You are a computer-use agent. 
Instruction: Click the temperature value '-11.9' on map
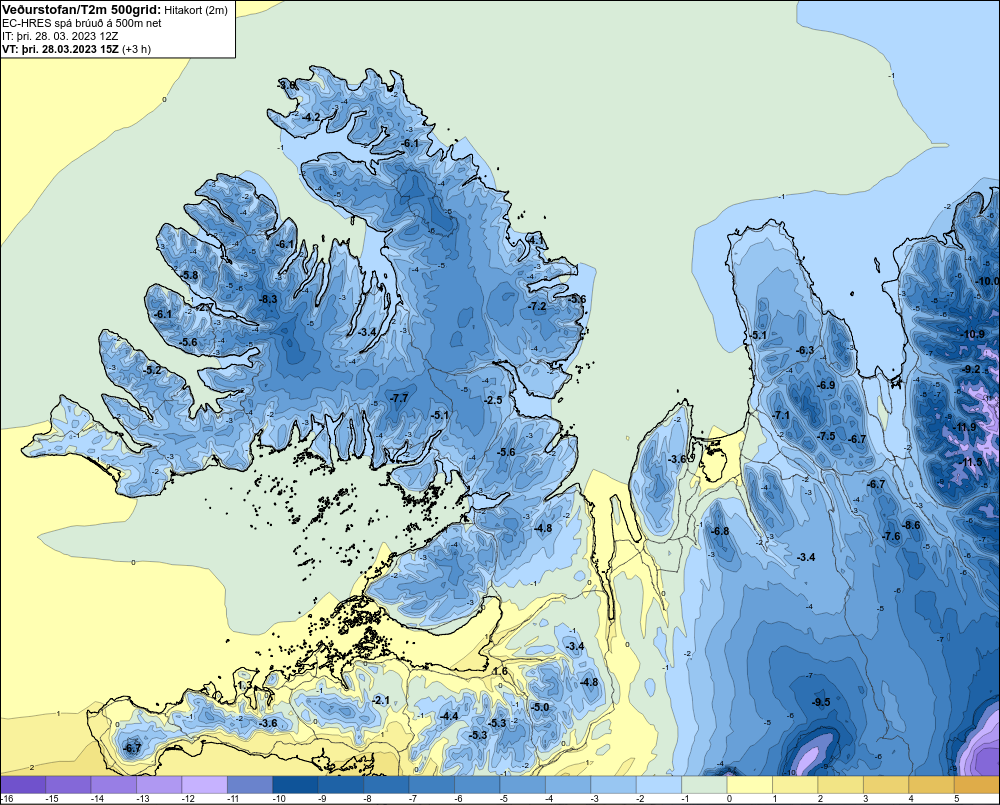point(964,427)
